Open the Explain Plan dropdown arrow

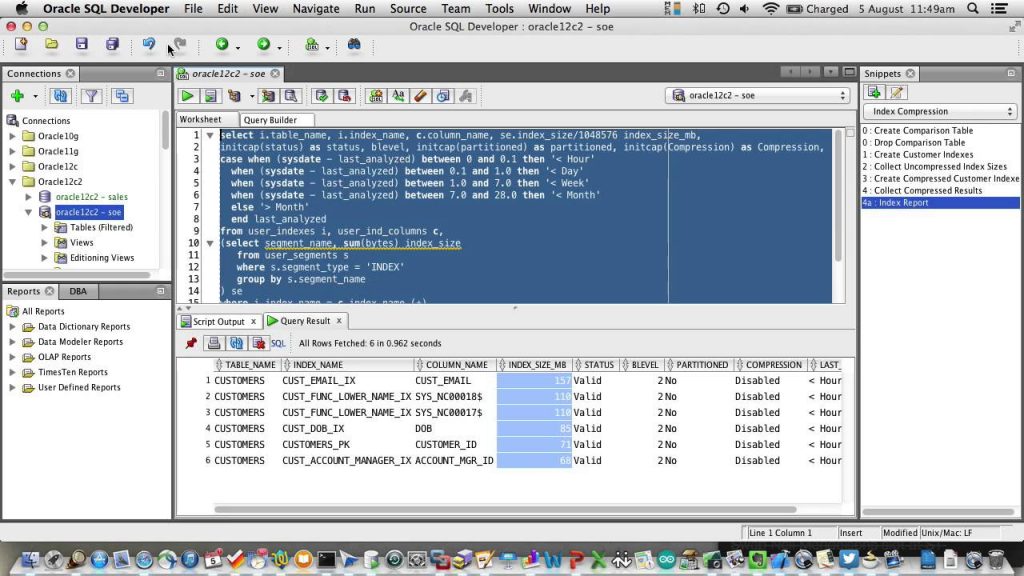tap(251, 97)
